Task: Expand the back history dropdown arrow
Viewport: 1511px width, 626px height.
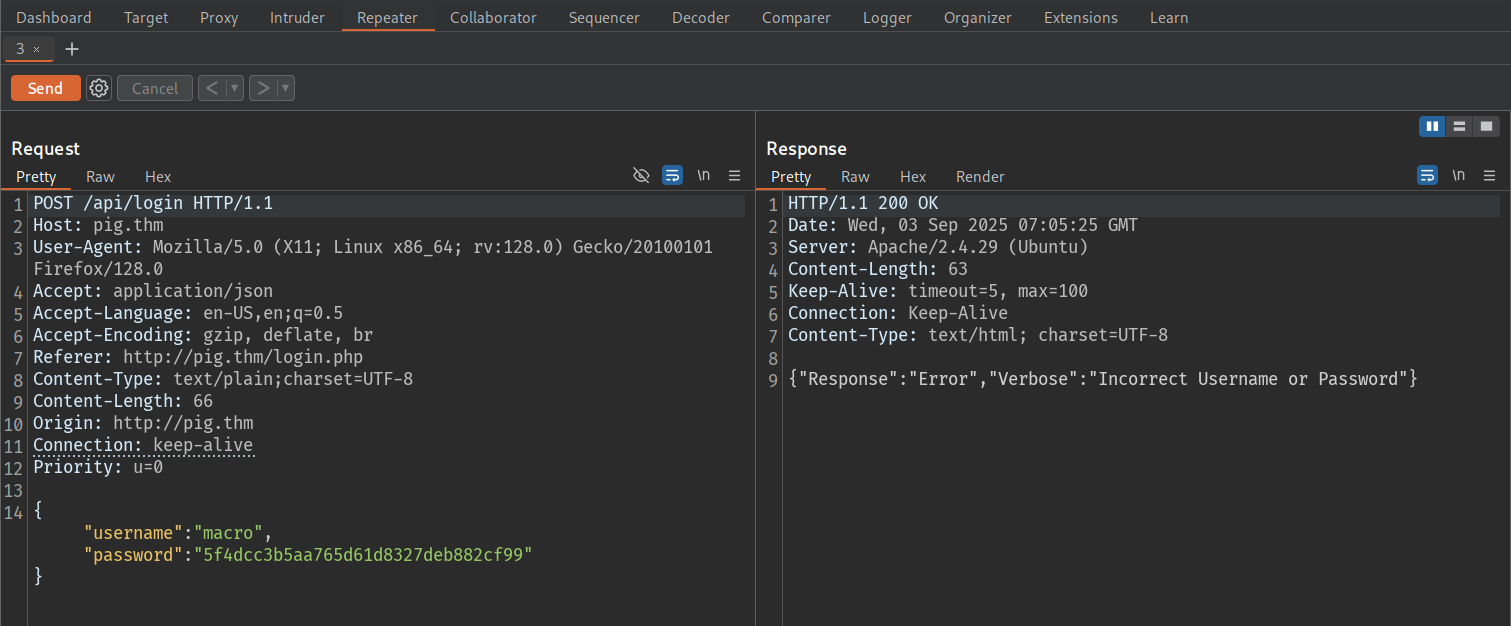Action: (235, 88)
